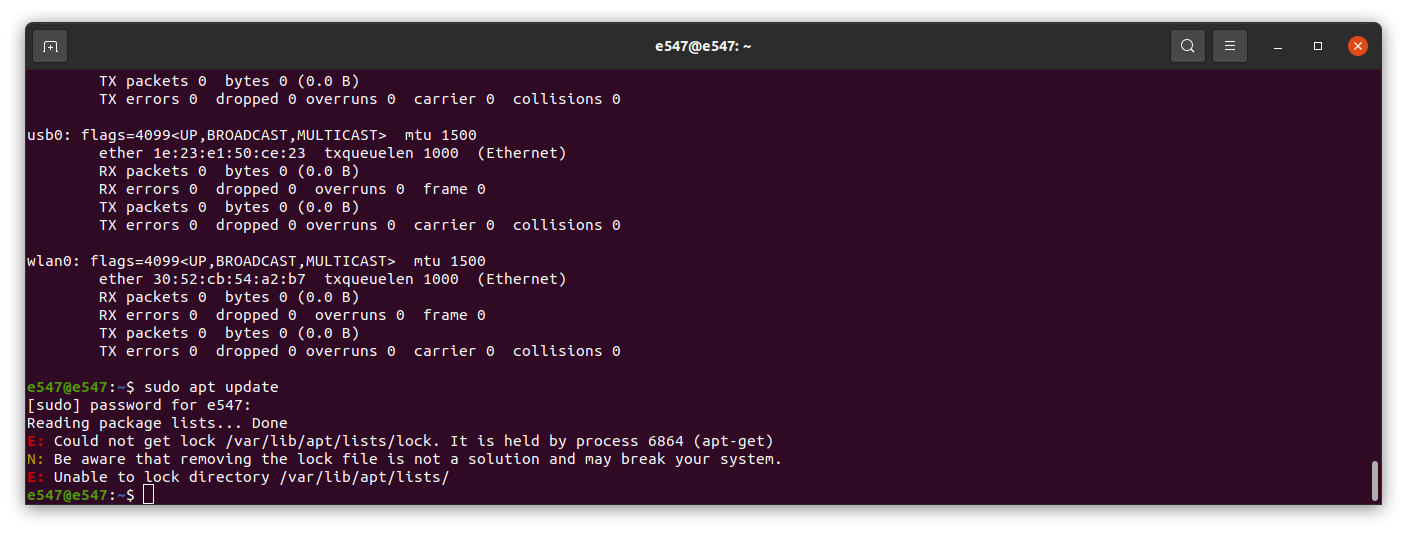Open a new terminal tab
This screenshot has width=1407, height=533.
point(50,46)
